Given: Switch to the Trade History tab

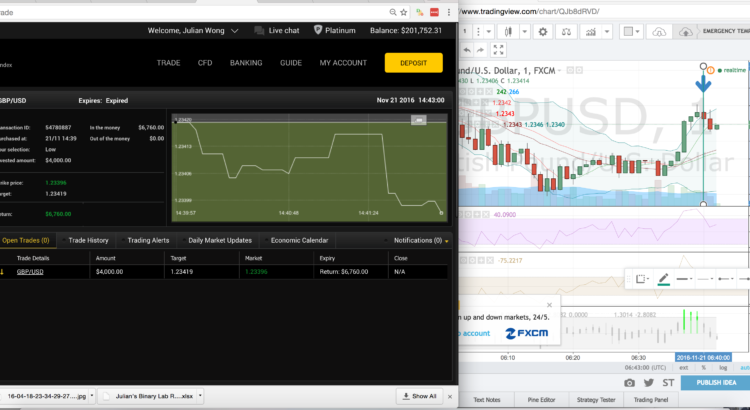Looking at the screenshot, I should [88, 241].
